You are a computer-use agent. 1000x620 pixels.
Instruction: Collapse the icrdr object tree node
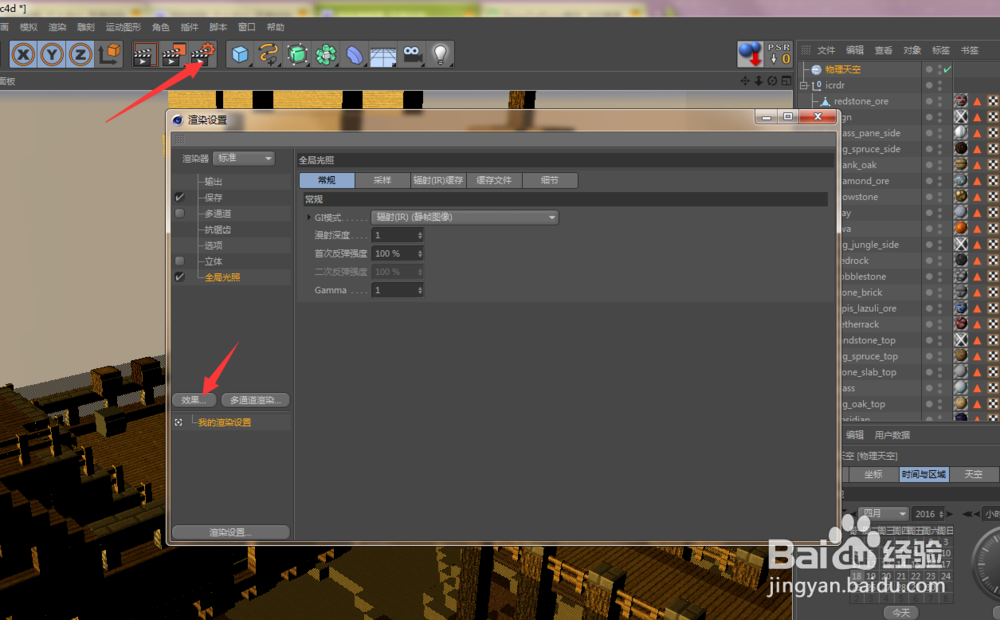804,85
